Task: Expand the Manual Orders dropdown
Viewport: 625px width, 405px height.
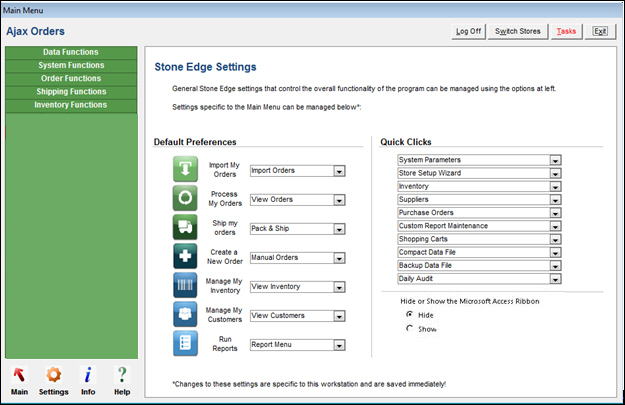Action: 339,258
